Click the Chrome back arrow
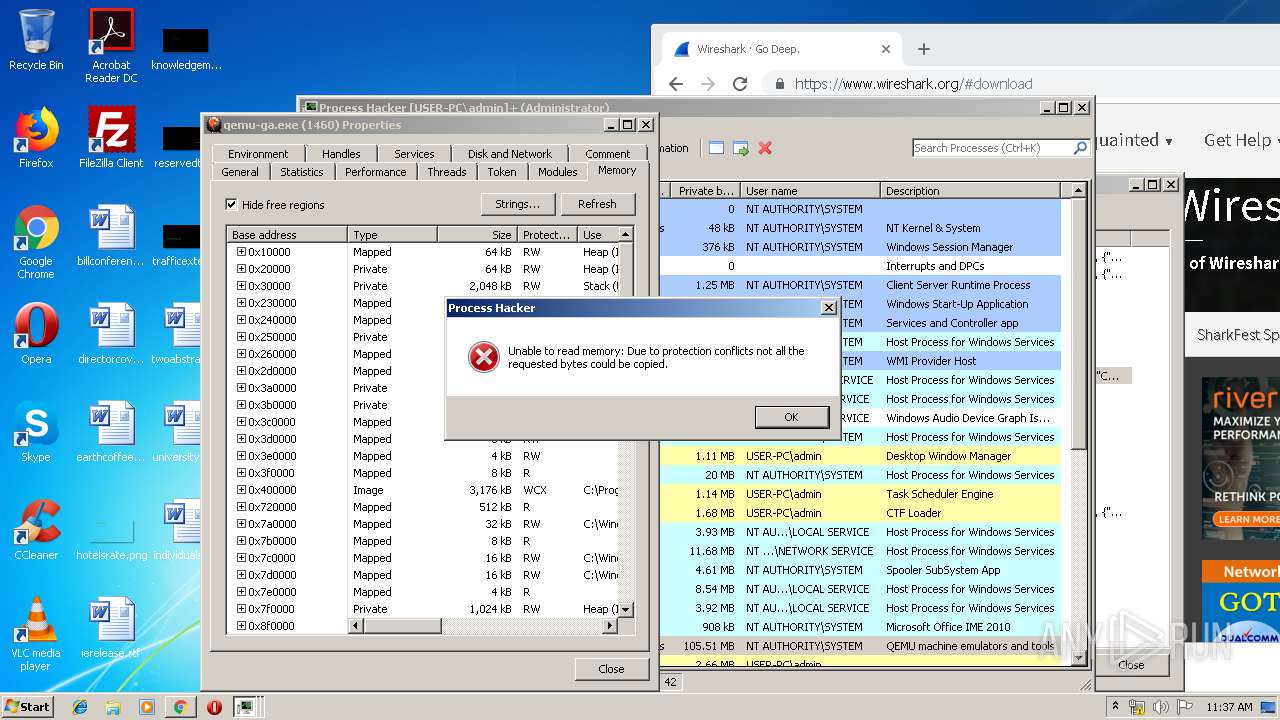The image size is (1280, 720). pyautogui.click(x=675, y=84)
